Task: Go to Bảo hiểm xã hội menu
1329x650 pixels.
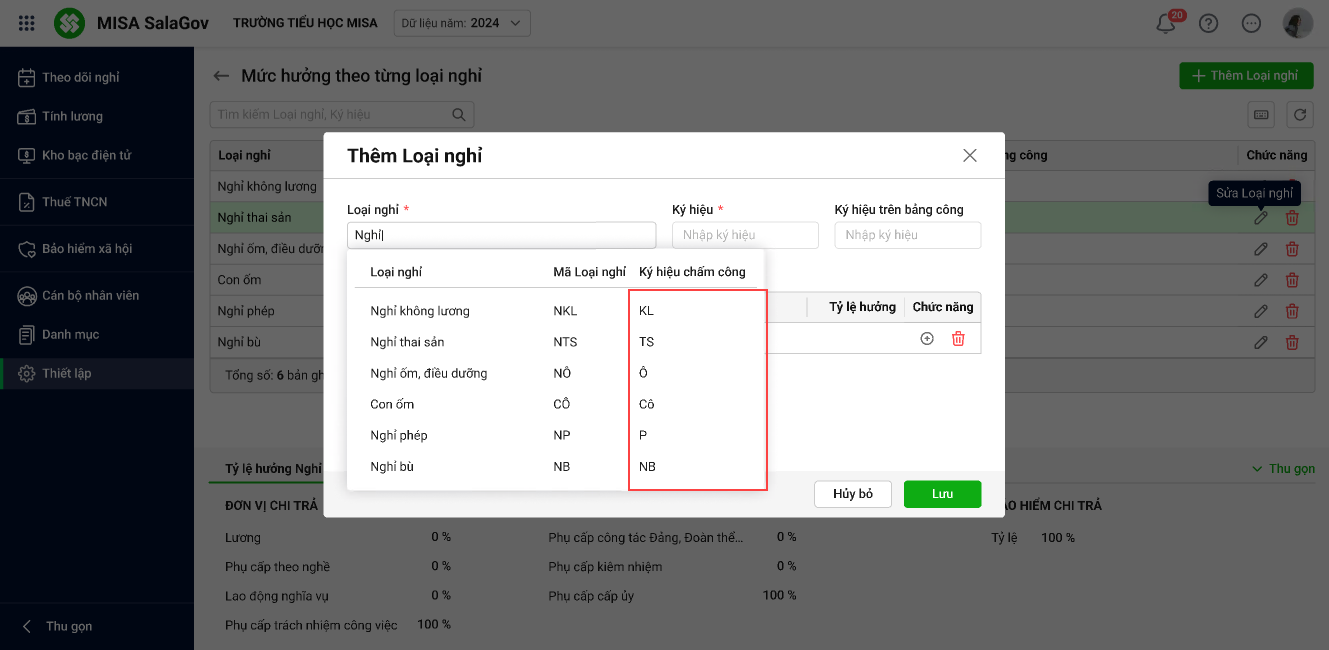Action: [87, 248]
